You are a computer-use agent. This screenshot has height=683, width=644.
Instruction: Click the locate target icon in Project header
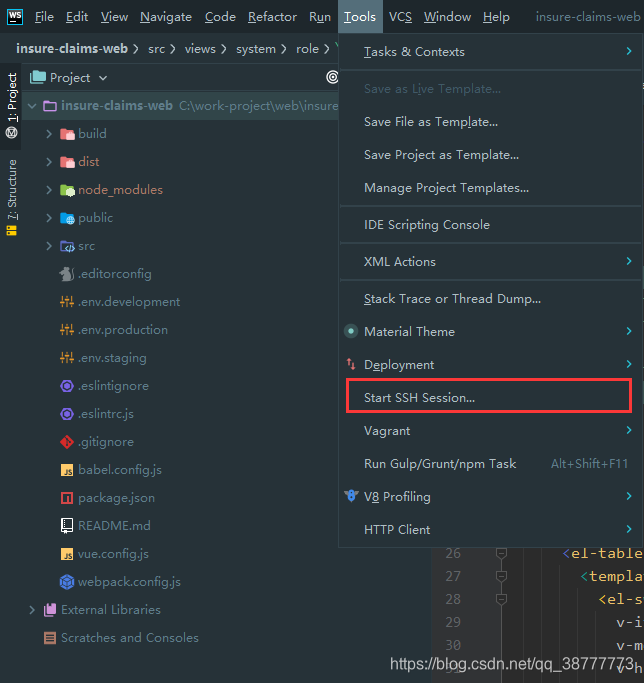pyautogui.click(x=332, y=77)
